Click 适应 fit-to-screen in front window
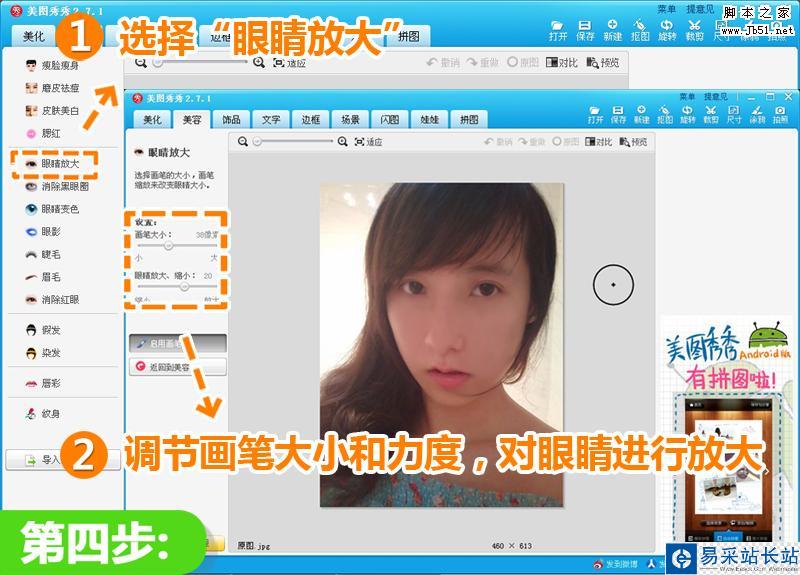Screen dimensions: 800x575 (369, 142)
